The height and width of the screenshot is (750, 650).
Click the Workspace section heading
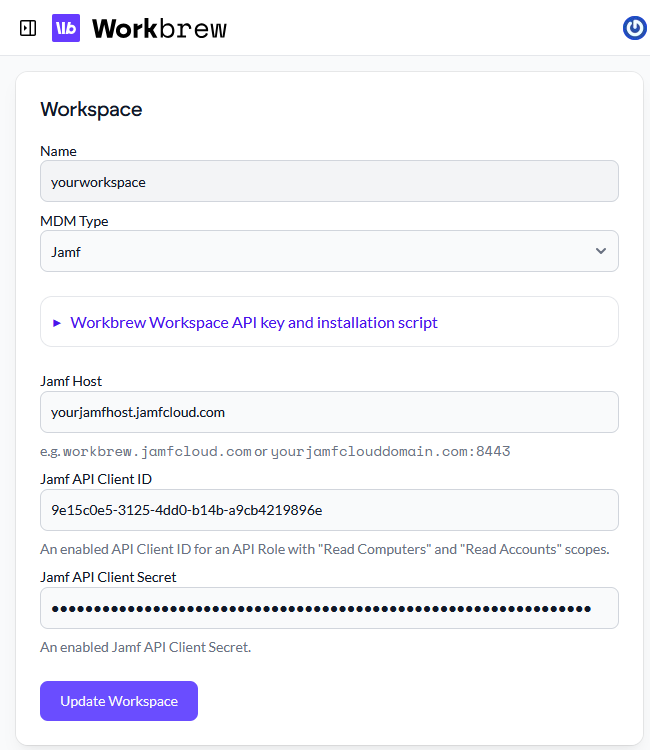(91, 109)
